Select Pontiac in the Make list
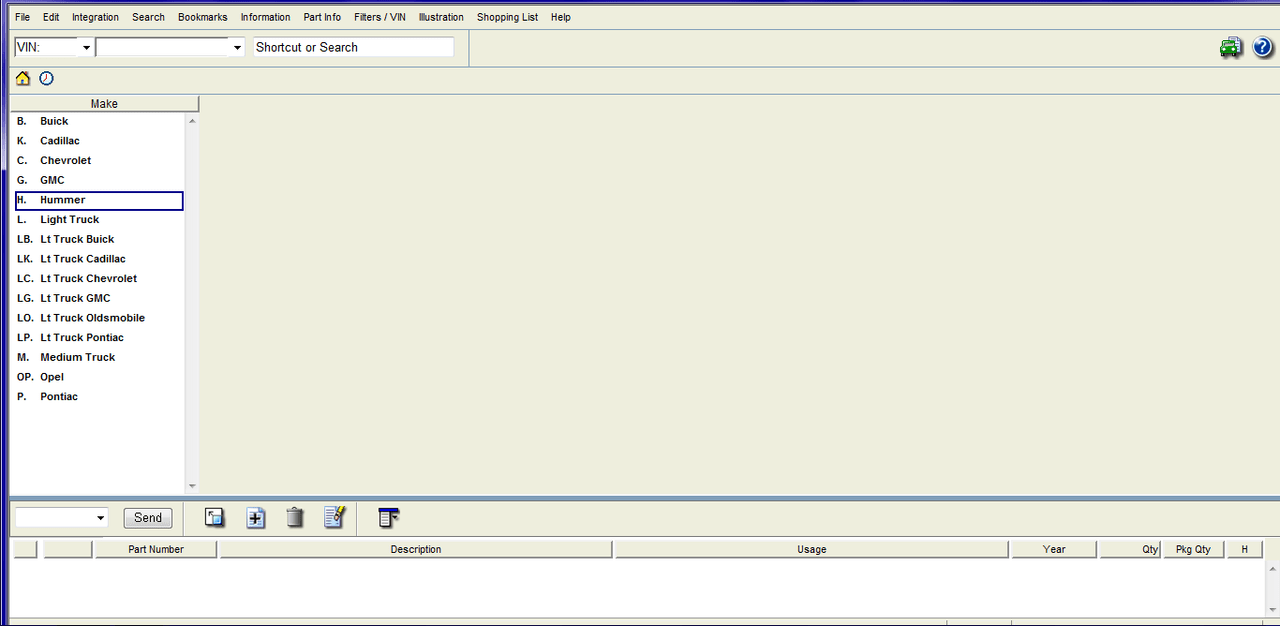The width and height of the screenshot is (1280, 626). pyautogui.click(x=98, y=396)
